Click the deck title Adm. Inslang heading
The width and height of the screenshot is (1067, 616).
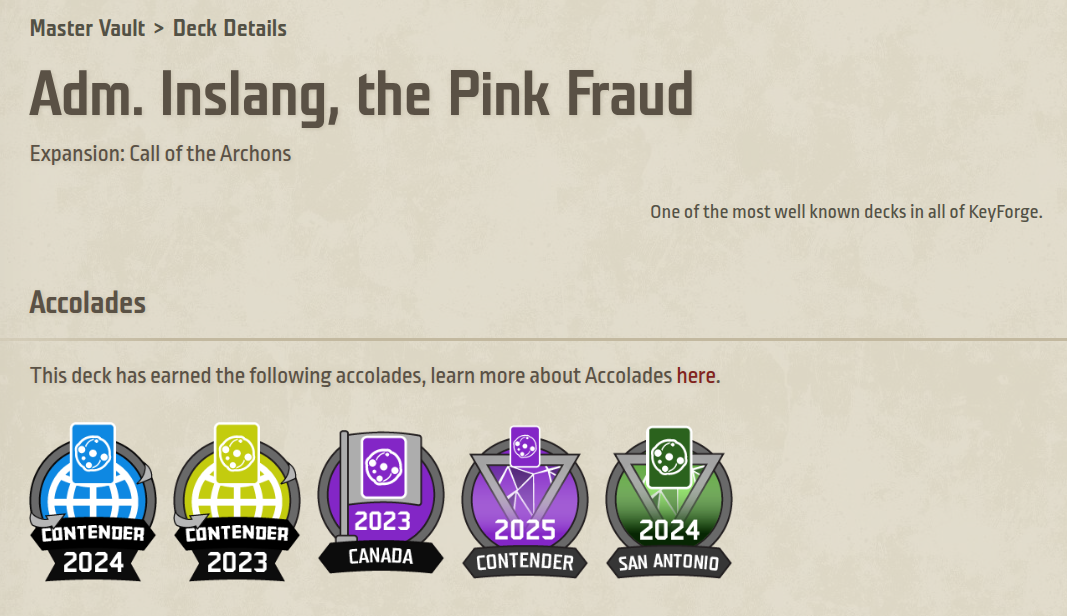[361, 95]
